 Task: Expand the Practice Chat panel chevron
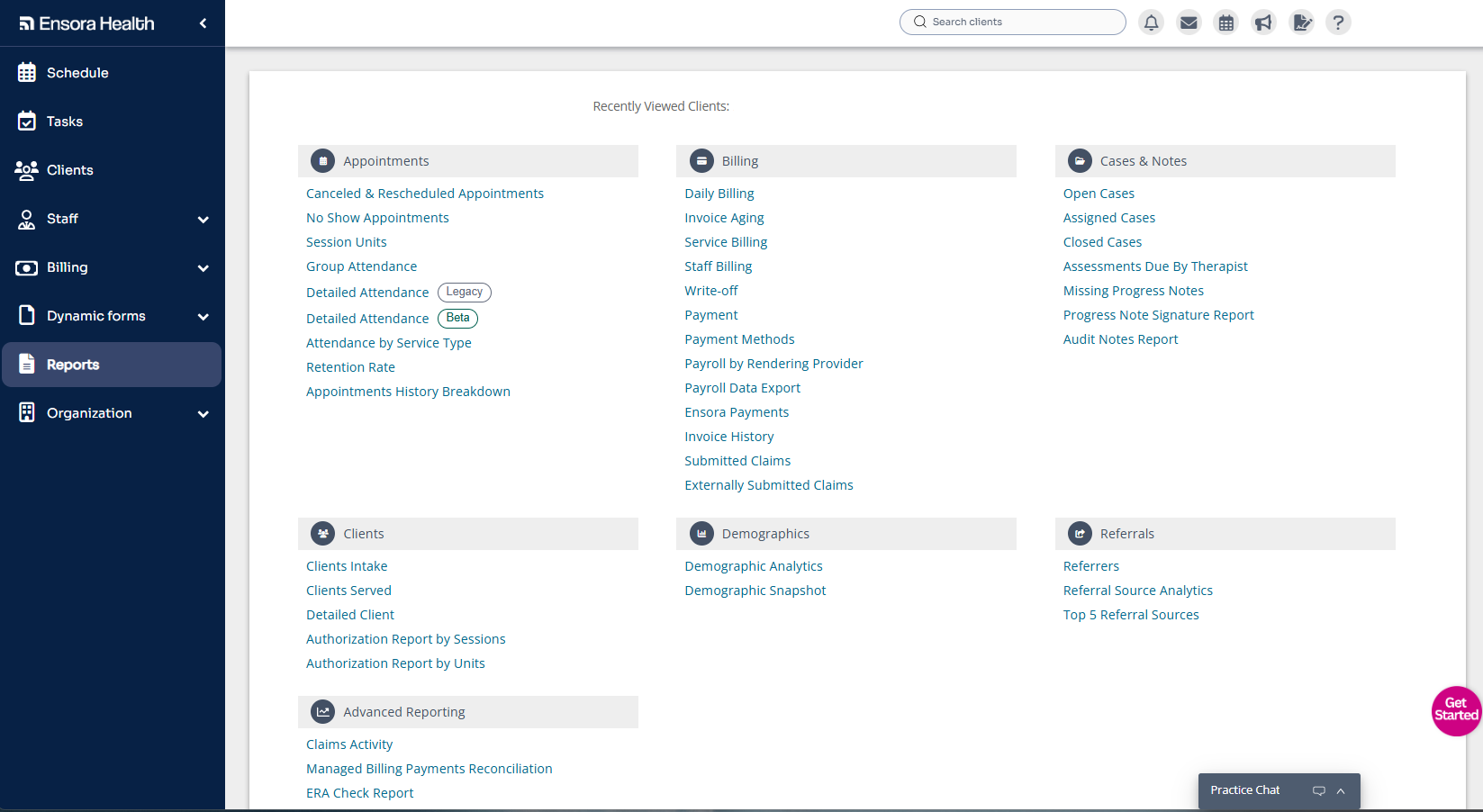pyautogui.click(x=1341, y=790)
